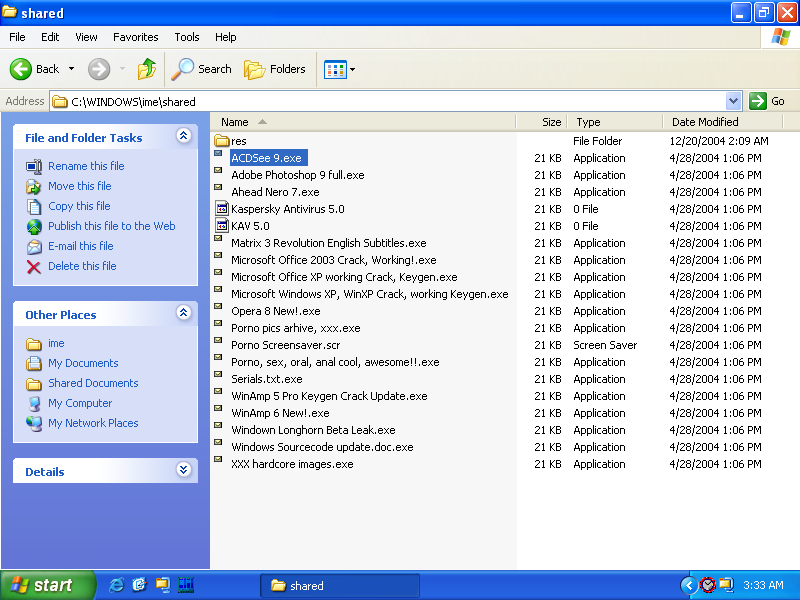Click the red Delete X icon
The height and width of the screenshot is (600, 800).
pos(34,266)
